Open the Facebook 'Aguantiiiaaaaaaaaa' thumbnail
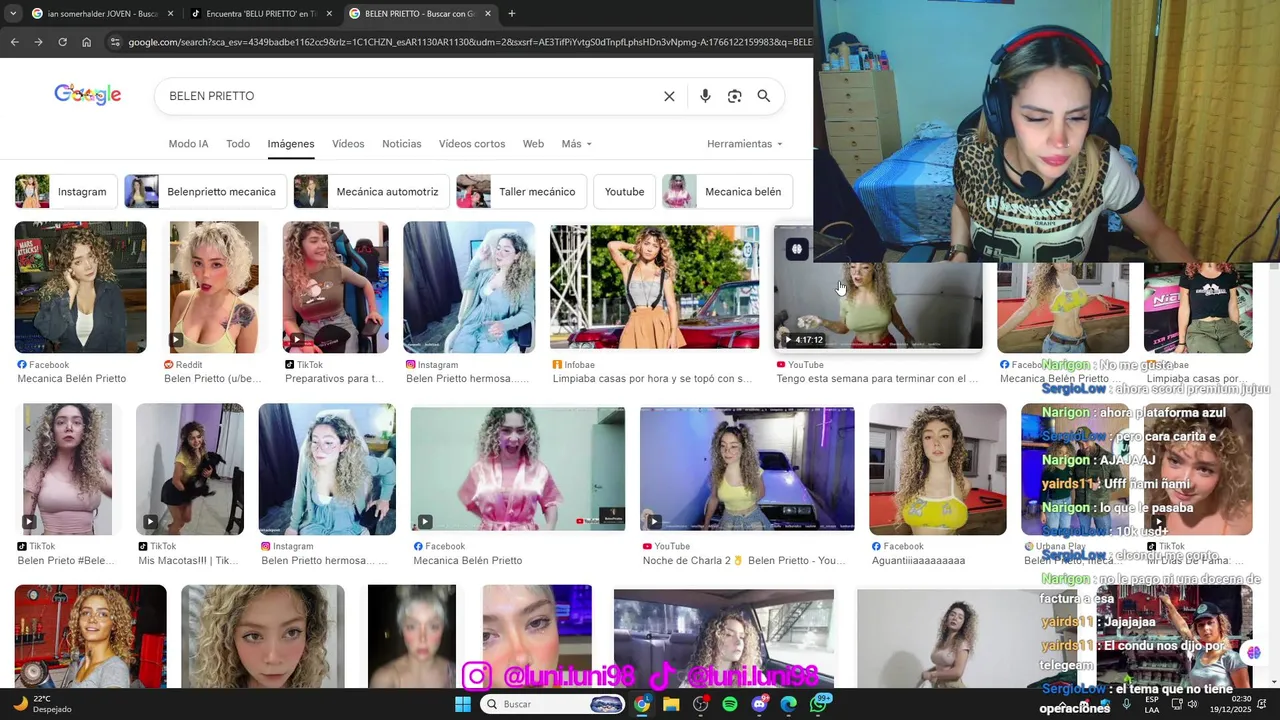Viewport: 1280px width, 720px height. [x=938, y=469]
